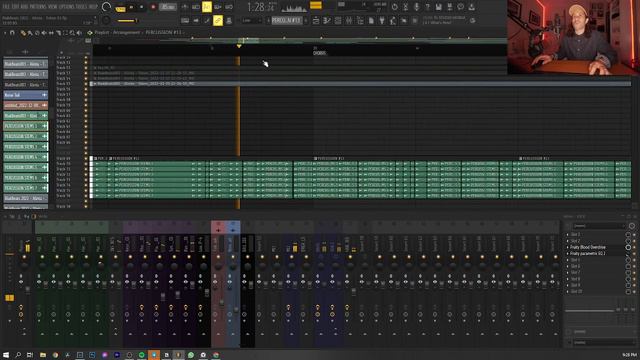Open the Mixer icon in toolbar
The width and height of the screenshot is (640, 360).
pyautogui.click(x=349, y=20)
